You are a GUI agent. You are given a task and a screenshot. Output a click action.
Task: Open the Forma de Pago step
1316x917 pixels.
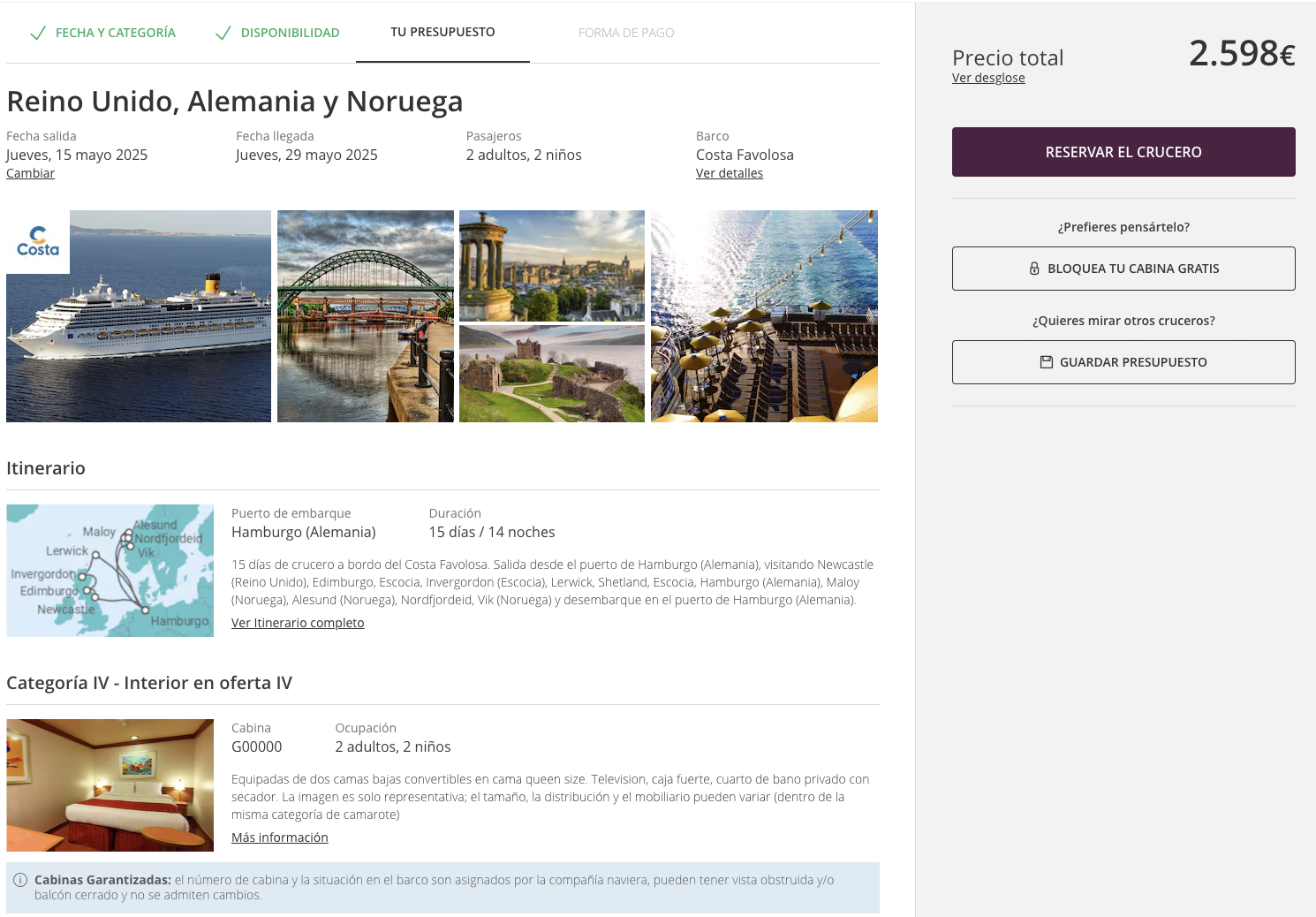[626, 33]
